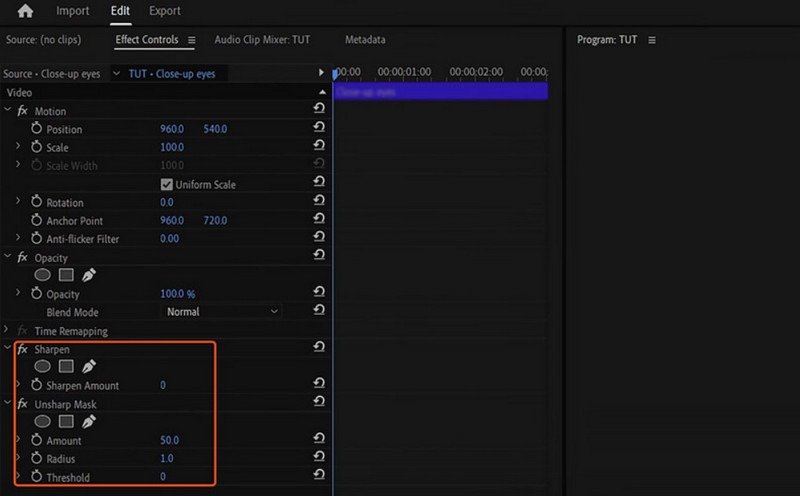
Task: Reset the Position parameter
Action: pos(319,129)
